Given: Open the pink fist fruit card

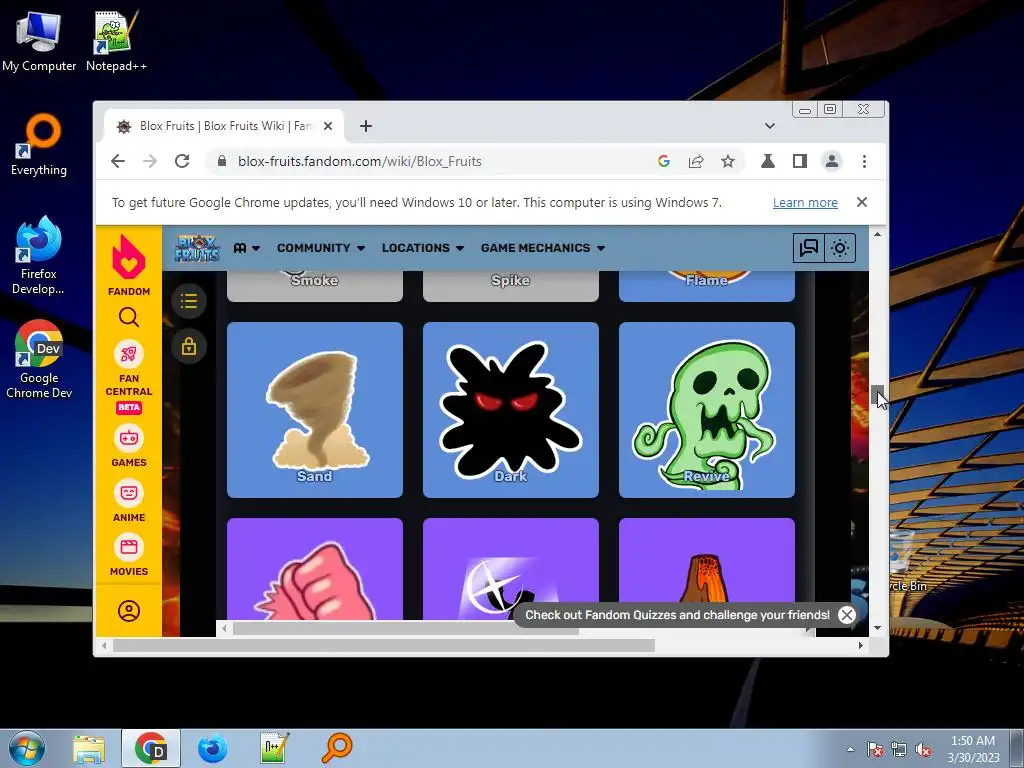Looking at the screenshot, I should 315,569.
